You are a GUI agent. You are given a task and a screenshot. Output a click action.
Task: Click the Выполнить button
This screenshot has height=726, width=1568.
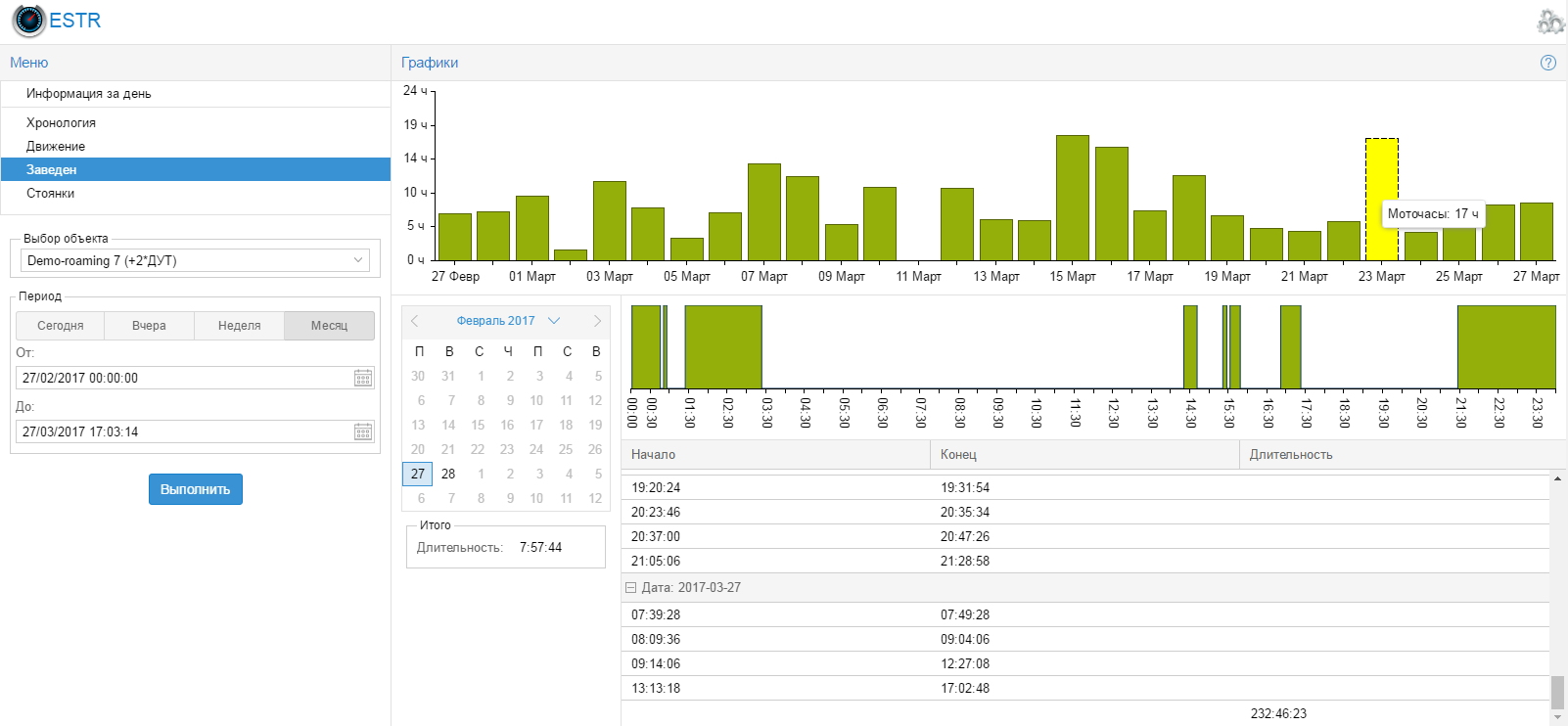(x=196, y=489)
